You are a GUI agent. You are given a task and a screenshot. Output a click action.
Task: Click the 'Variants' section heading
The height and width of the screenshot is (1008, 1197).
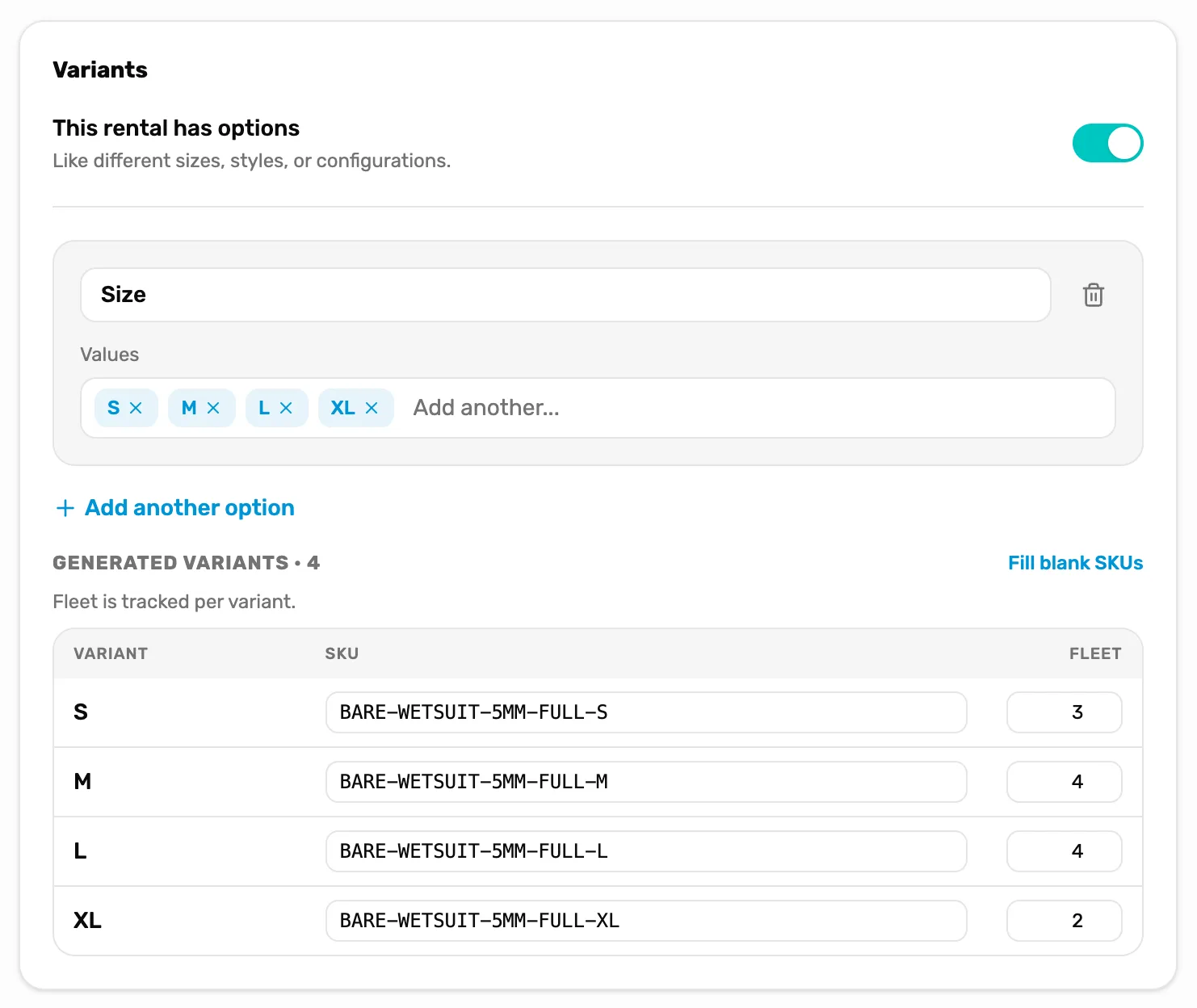(x=100, y=69)
